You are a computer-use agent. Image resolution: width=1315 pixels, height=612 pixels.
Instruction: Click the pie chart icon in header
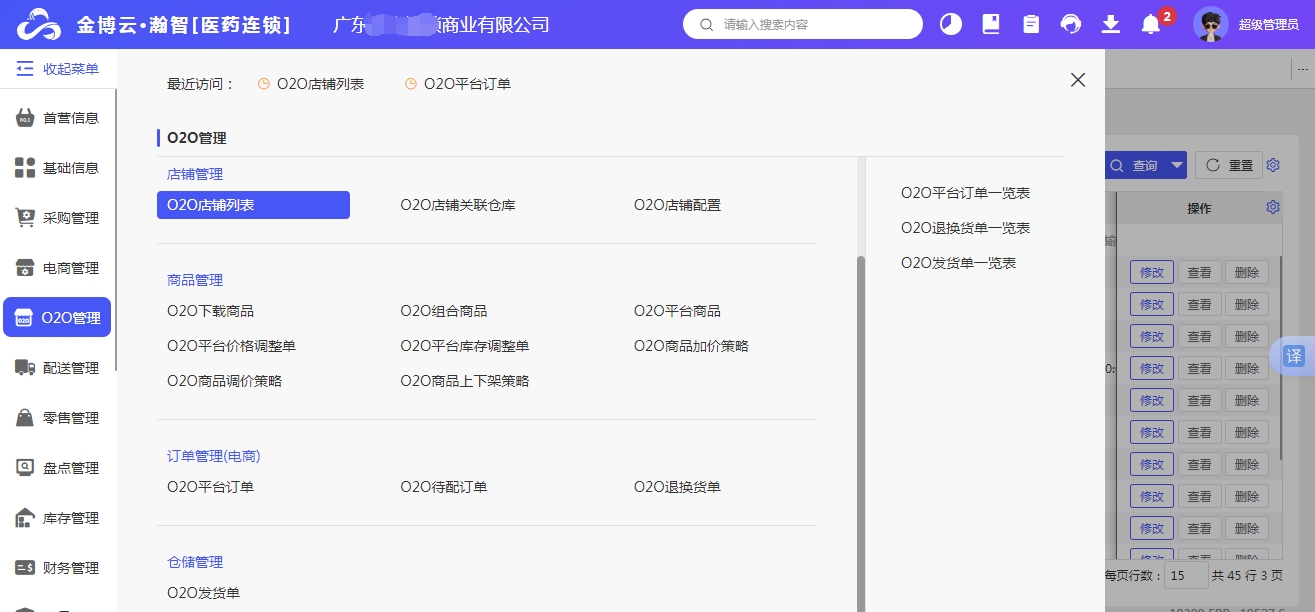pyautogui.click(x=950, y=24)
